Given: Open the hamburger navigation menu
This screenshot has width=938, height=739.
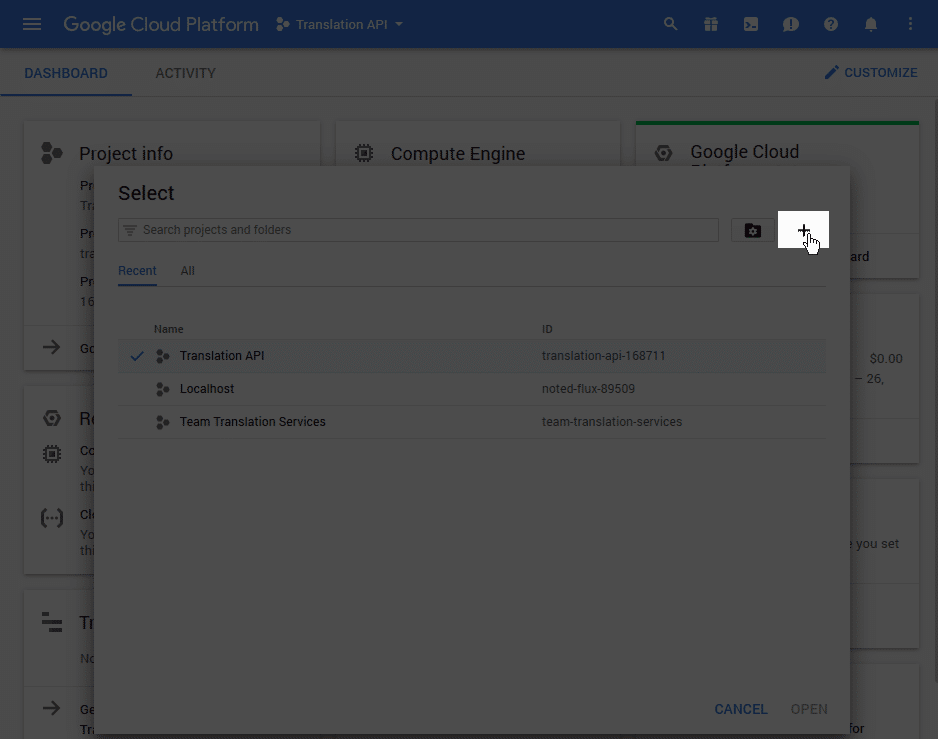Looking at the screenshot, I should click(32, 24).
